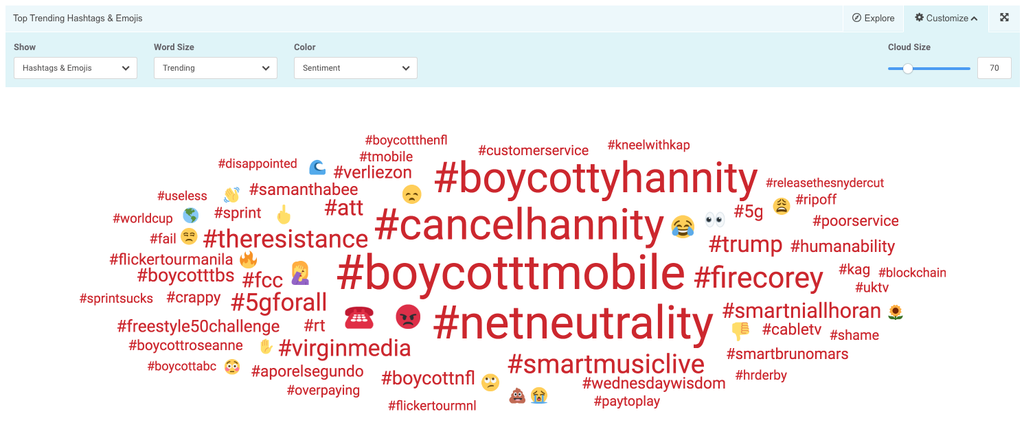Click the Cloud Size slider handle

click(907, 69)
